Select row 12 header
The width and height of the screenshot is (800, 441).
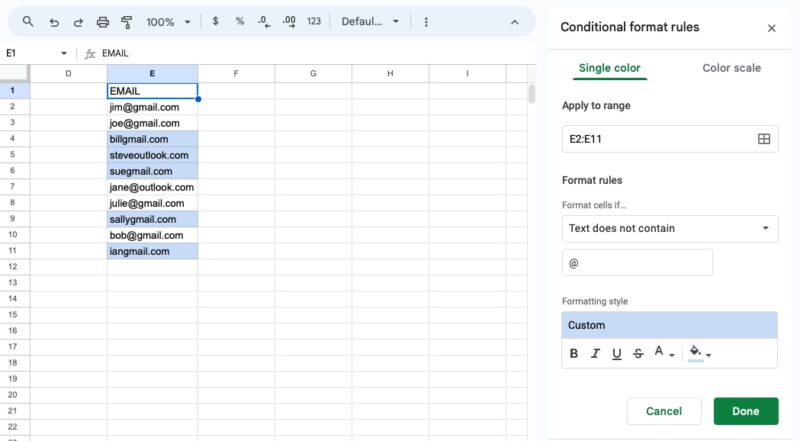click(x=13, y=266)
